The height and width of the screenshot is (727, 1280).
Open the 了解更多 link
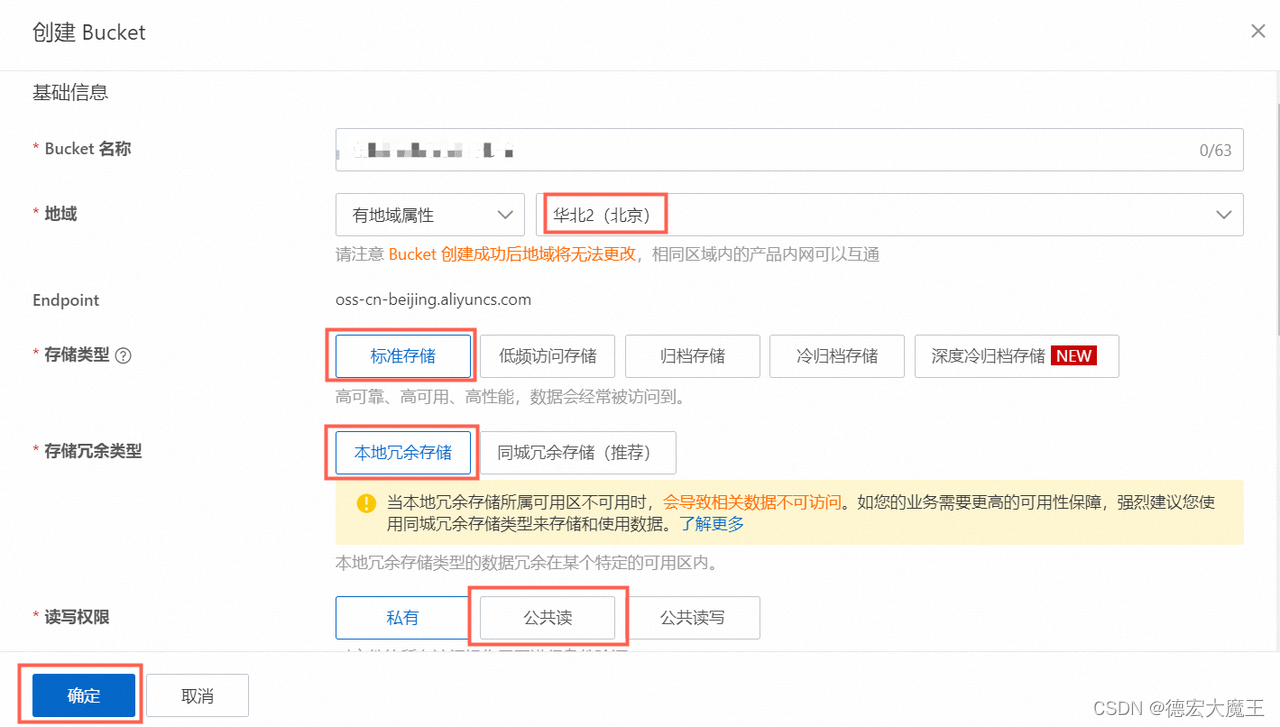click(712, 524)
